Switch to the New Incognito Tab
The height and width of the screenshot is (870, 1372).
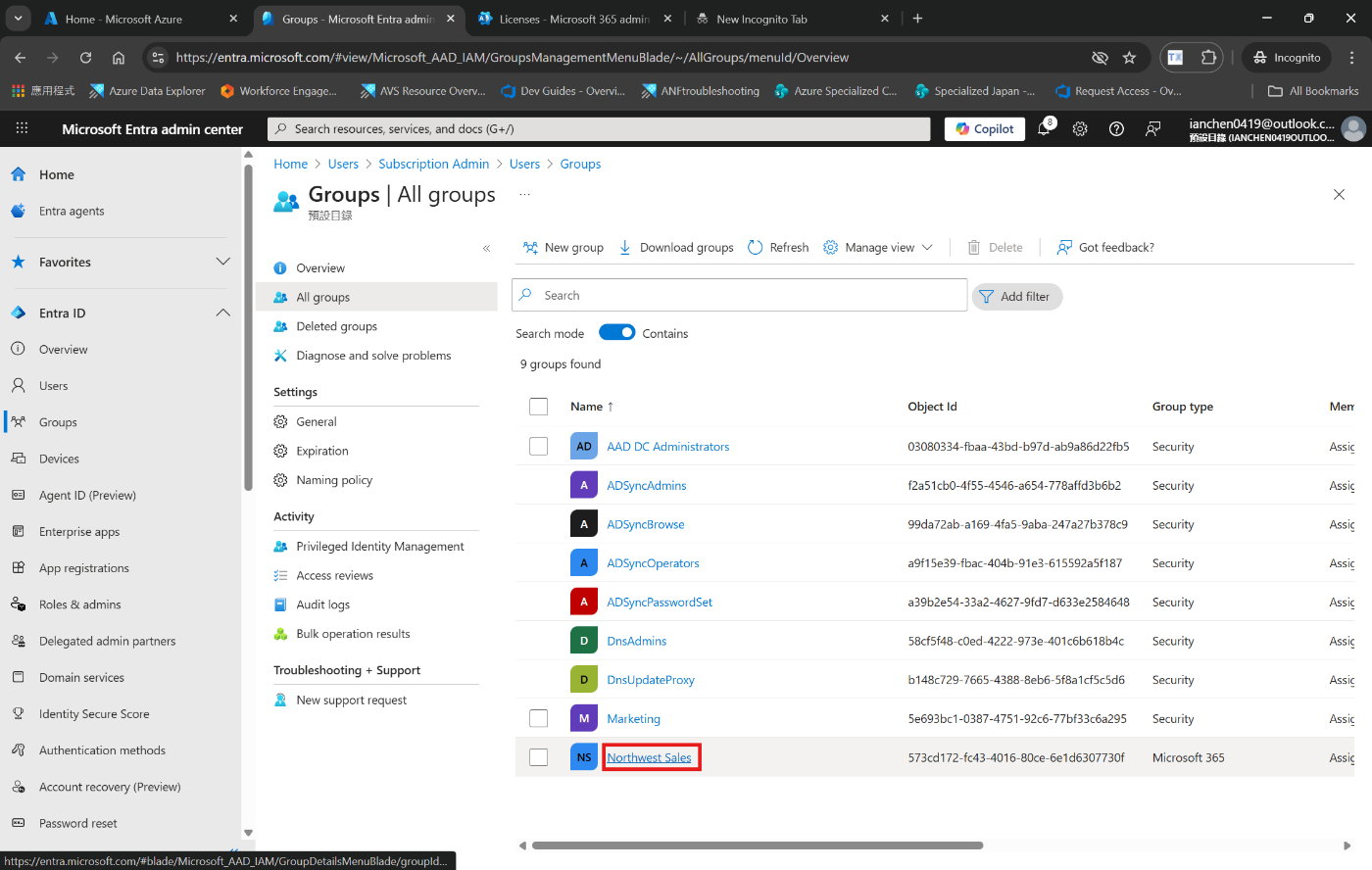click(792, 19)
